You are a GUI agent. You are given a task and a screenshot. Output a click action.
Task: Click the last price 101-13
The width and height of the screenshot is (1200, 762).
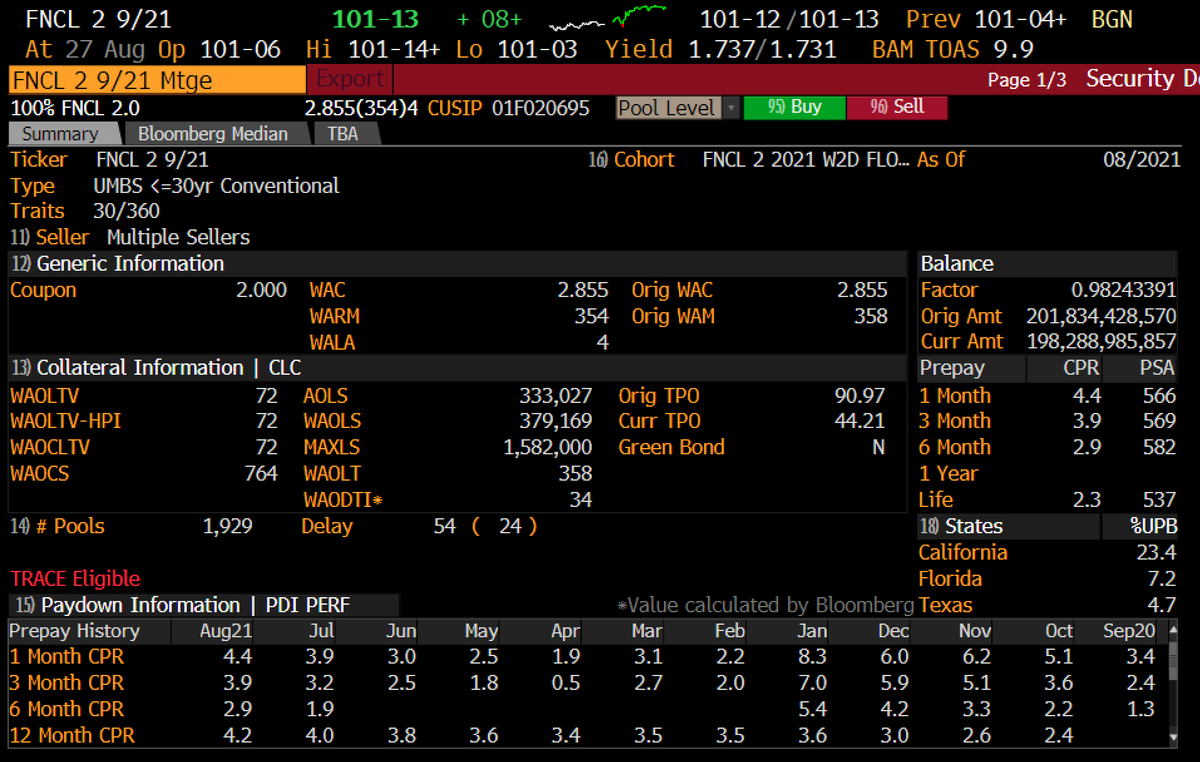[375, 19]
